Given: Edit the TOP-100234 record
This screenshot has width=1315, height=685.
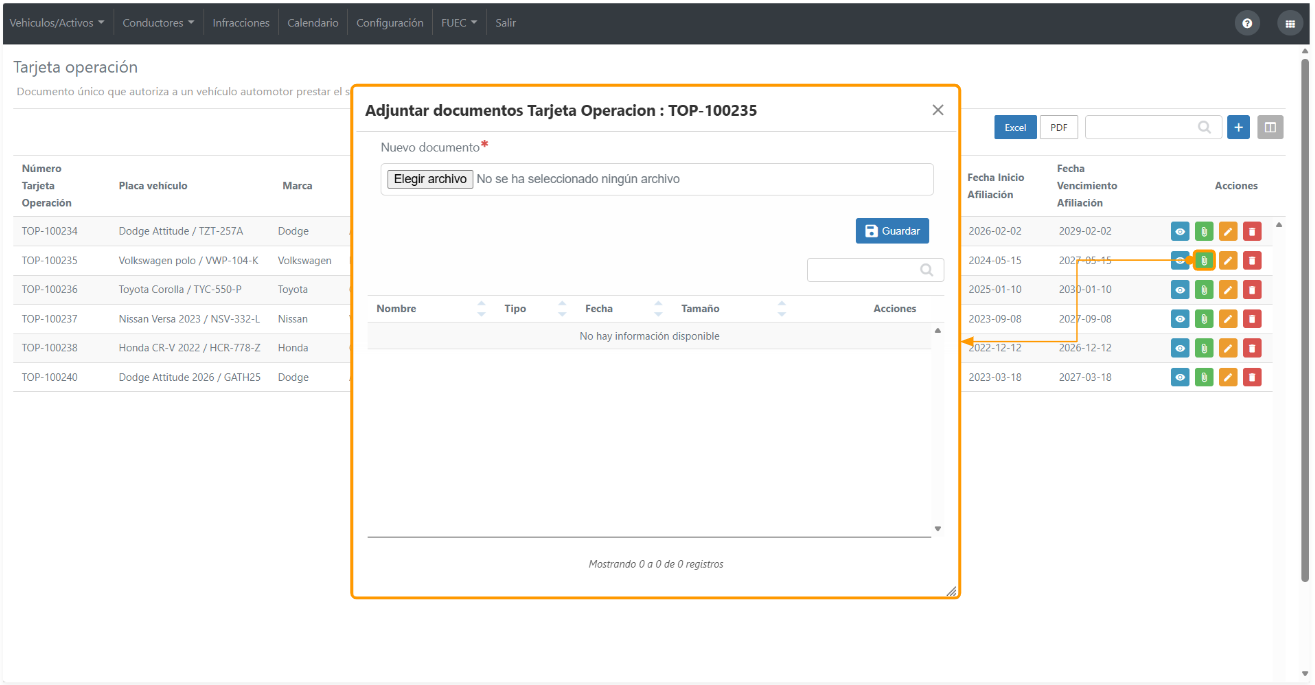Looking at the screenshot, I should (1228, 232).
